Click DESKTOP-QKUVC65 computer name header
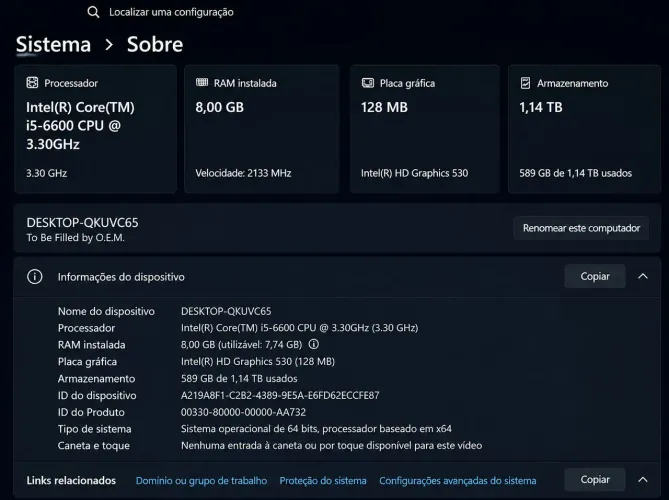669x500 pixels. click(82, 223)
